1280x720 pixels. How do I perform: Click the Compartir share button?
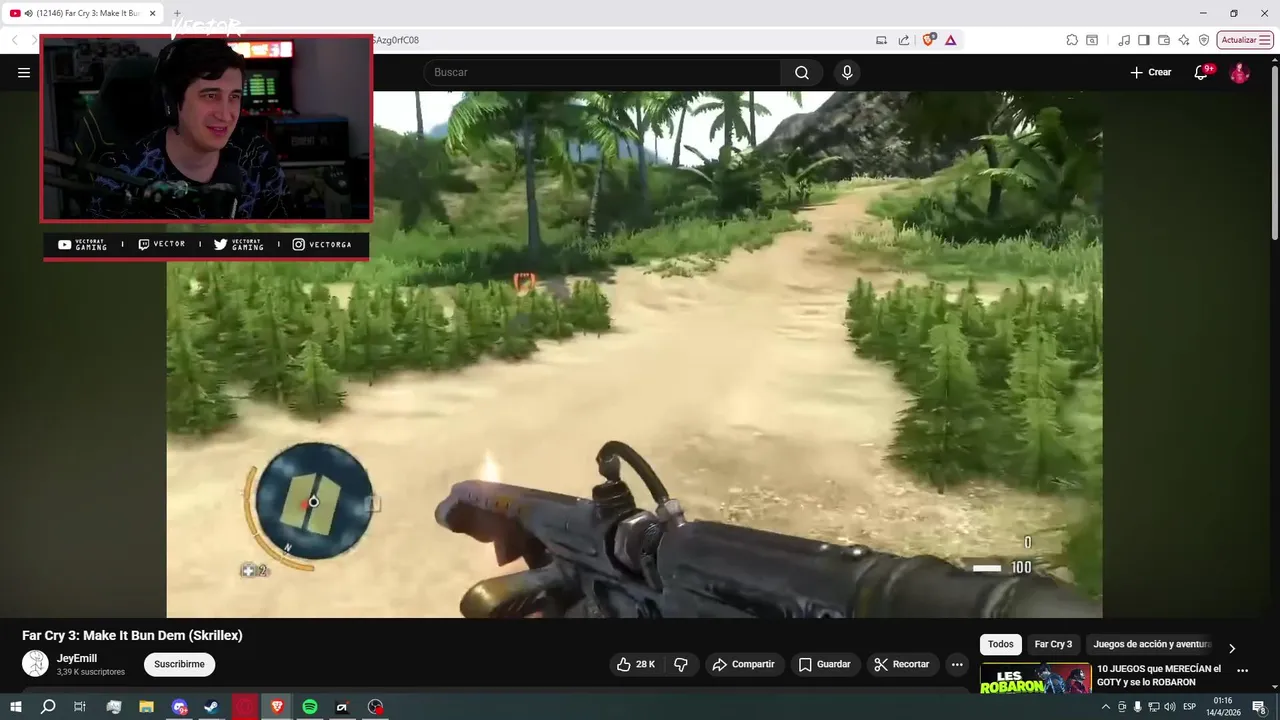pyautogui.click(x=743, y=664)
